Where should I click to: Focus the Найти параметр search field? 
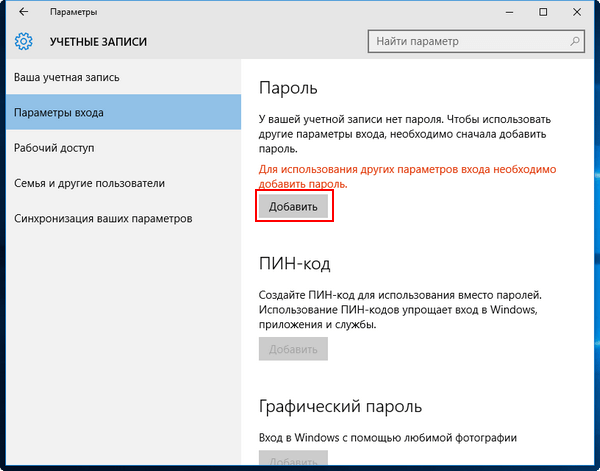click(465, 42)
